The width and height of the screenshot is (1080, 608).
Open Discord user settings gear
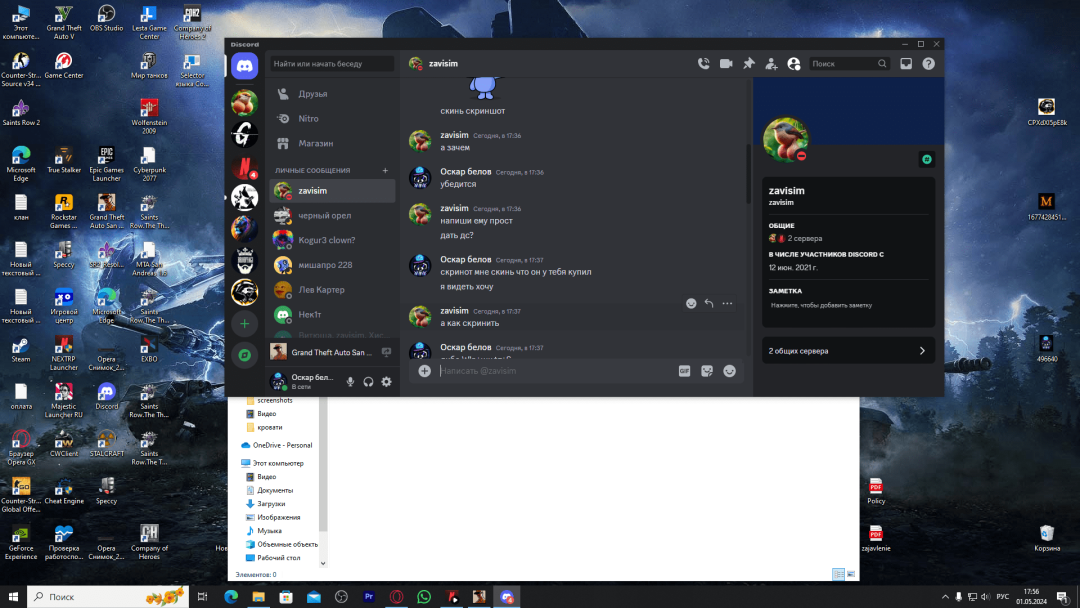tap(386, 381)
